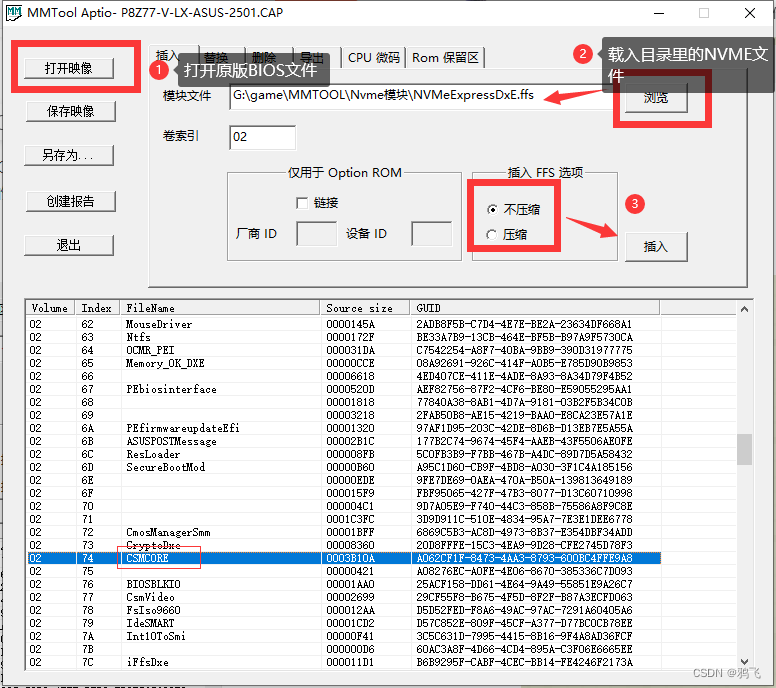
Task: Select the PEbiosinterface module row
Action: click(x=344, y=389)
